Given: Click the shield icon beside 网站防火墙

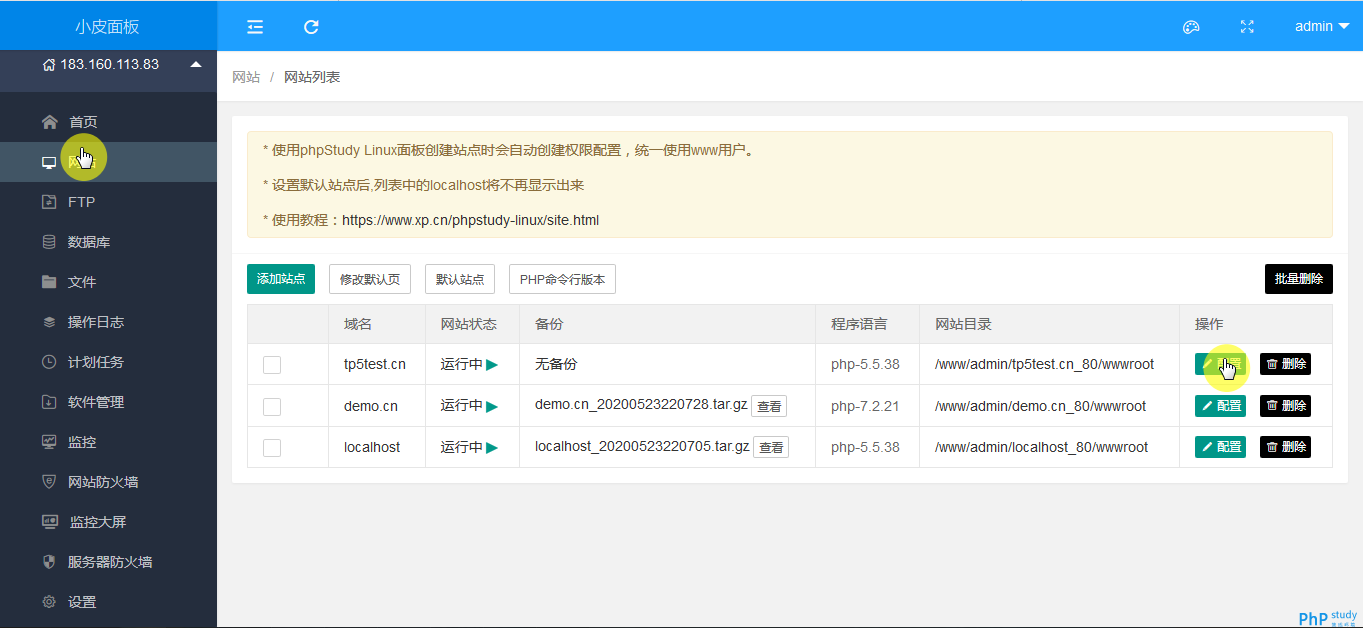Looking at the screenshot, I should point(49,482).
